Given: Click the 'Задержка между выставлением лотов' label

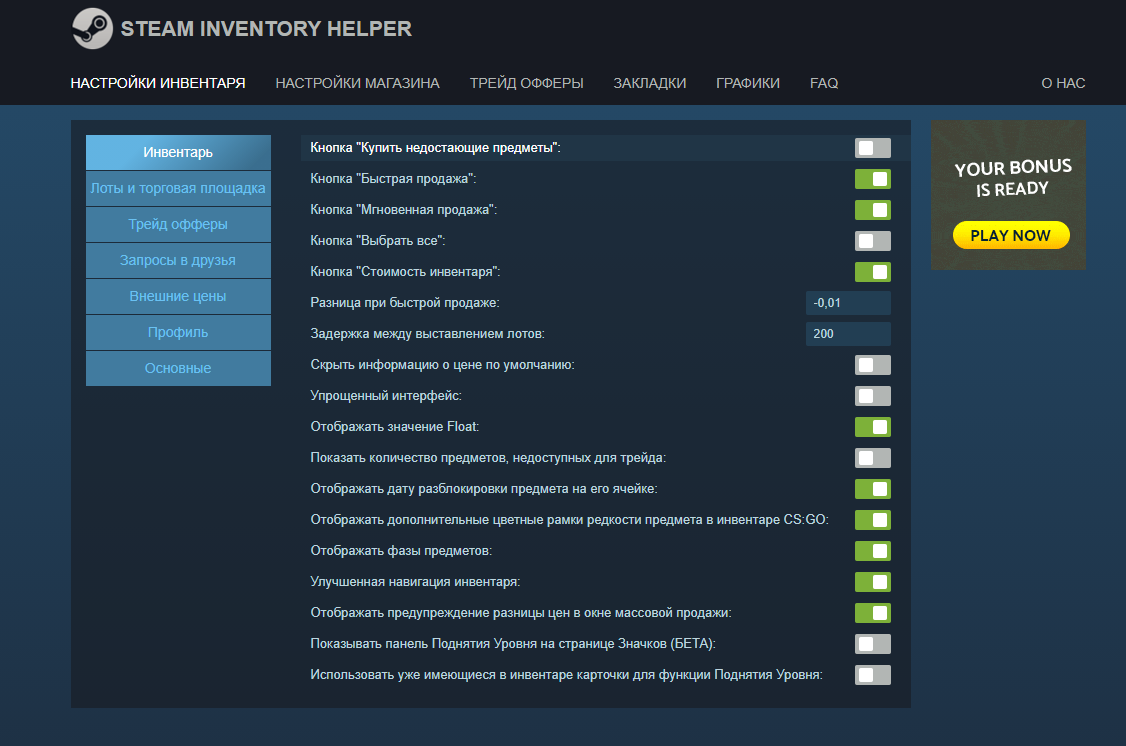Looking at the screenshot, I should pyautogui.click(x=427, y=334).
